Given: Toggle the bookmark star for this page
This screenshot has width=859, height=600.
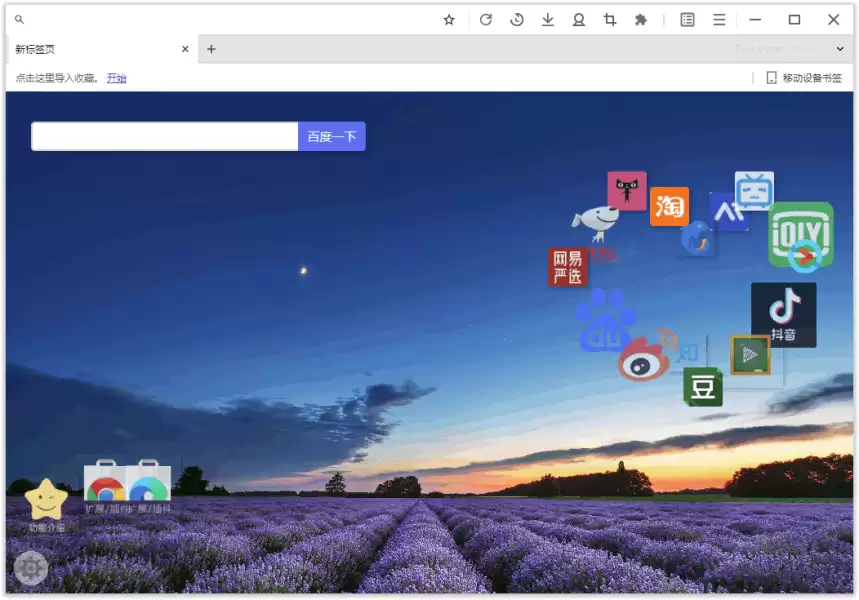Looking at the screenshot, I should pyautogui.click(x=448, y=19).
